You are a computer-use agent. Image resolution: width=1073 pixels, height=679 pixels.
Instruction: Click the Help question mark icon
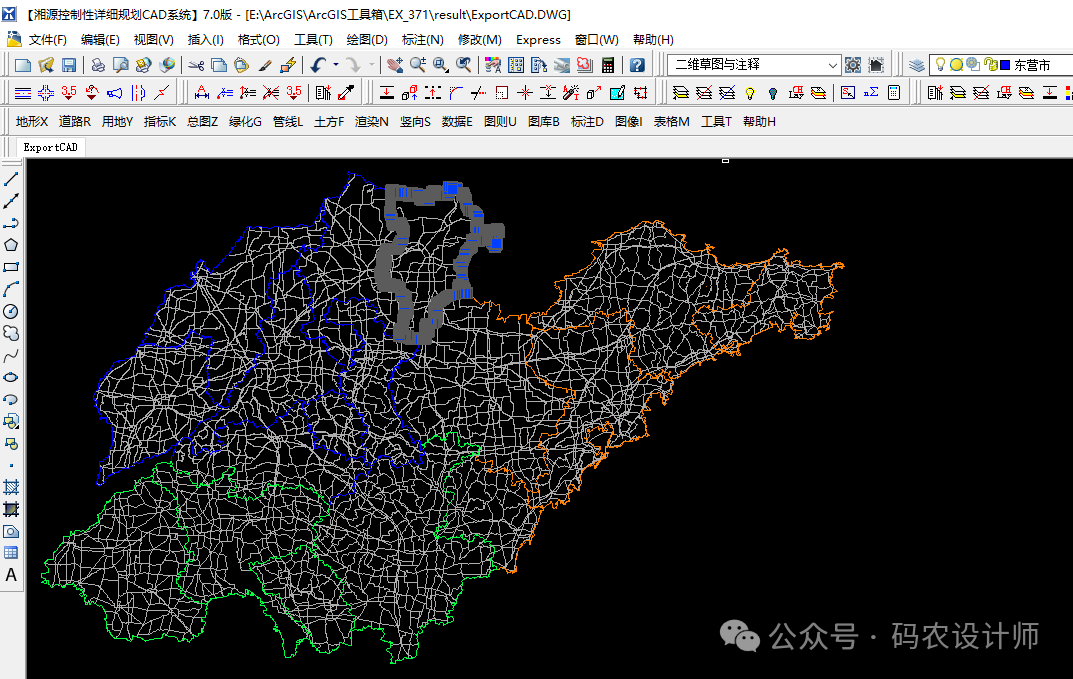[637, 65]
